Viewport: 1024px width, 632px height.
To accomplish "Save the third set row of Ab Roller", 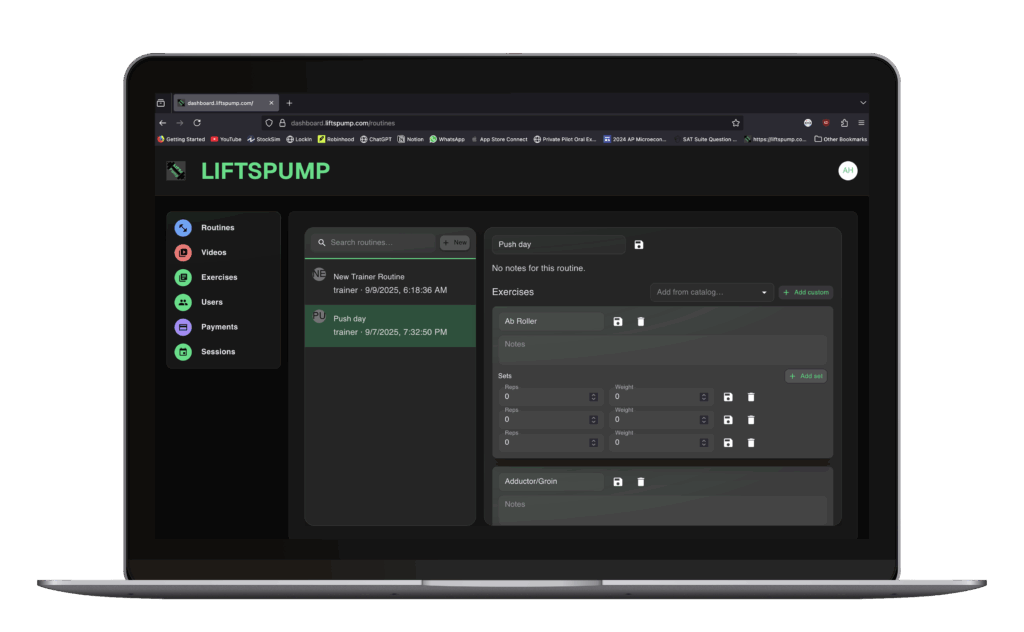I will coord(728,443).
